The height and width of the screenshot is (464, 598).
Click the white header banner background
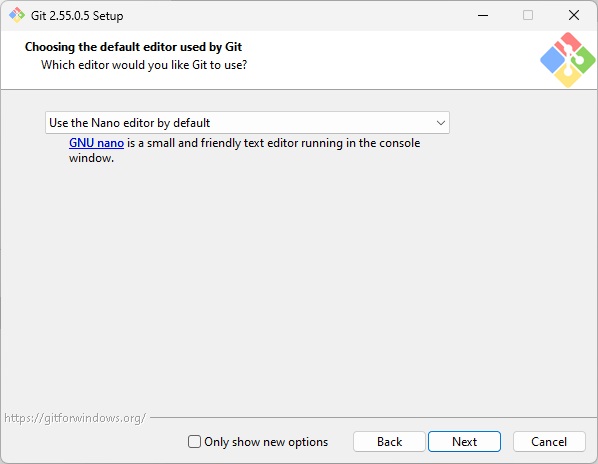click(381, 60)
